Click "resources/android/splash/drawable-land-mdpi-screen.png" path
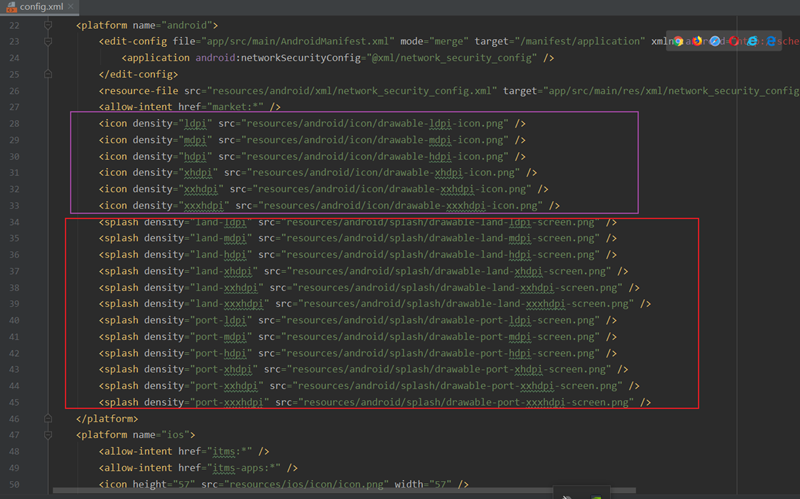Viewport: 800px width, 499px height. click(440, 238)
